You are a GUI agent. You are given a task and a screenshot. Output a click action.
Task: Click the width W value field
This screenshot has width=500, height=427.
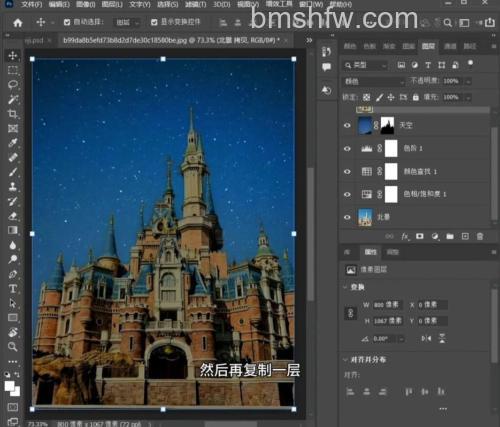point(388,305)
